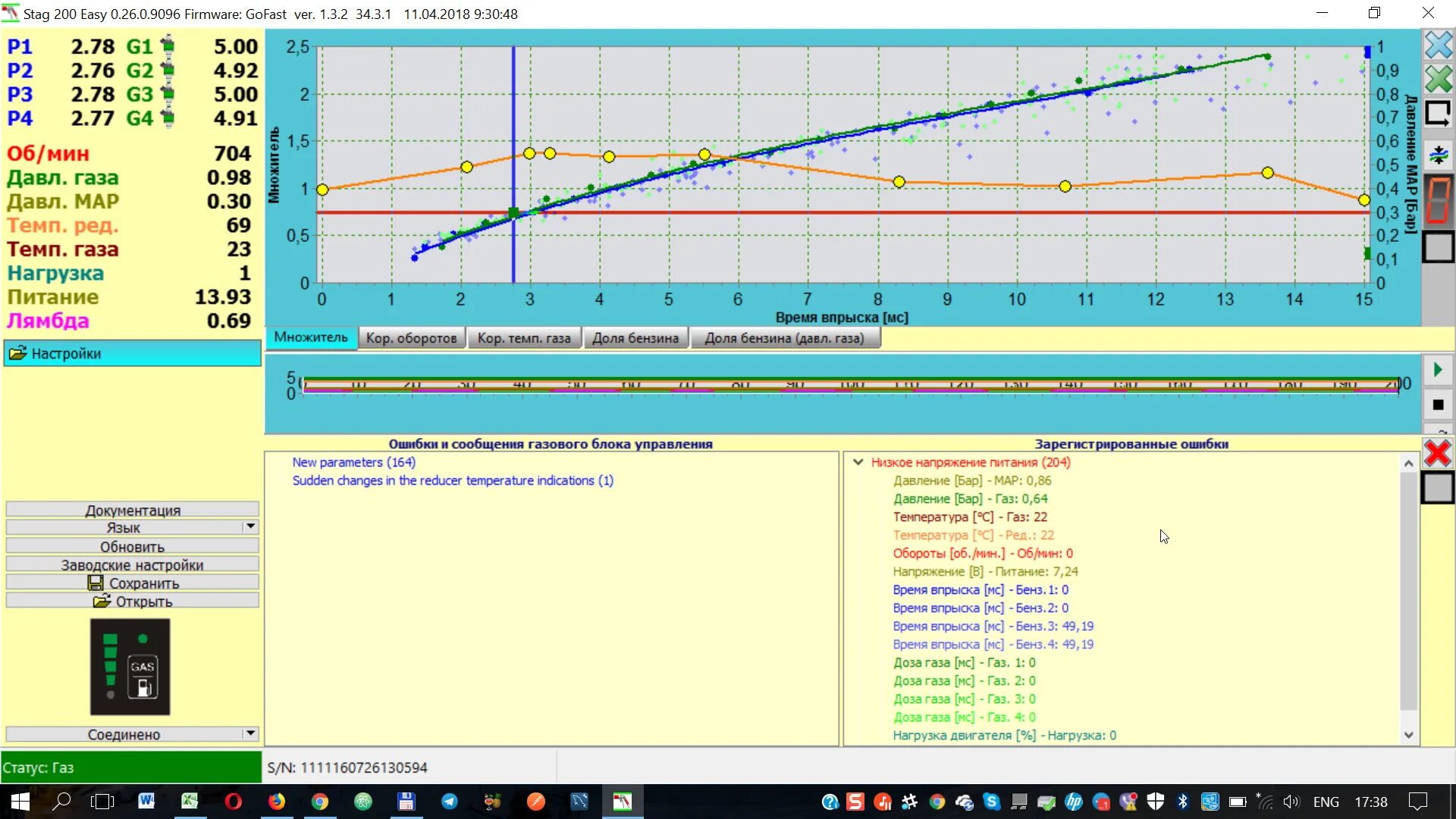Click the Темп. ред. parameter label

(x=63, y=225)
